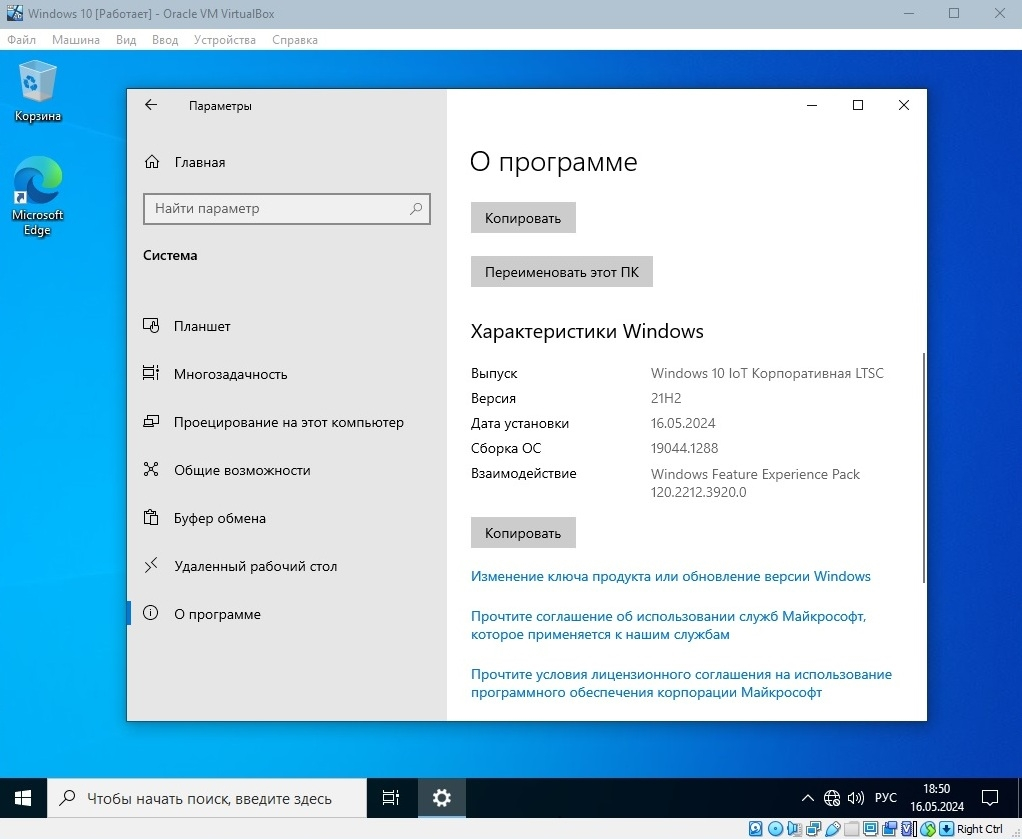Viewport: 1022px width, 839px height.
Task: Click Копировать below Windows characteristics
Action: [523, 533]
